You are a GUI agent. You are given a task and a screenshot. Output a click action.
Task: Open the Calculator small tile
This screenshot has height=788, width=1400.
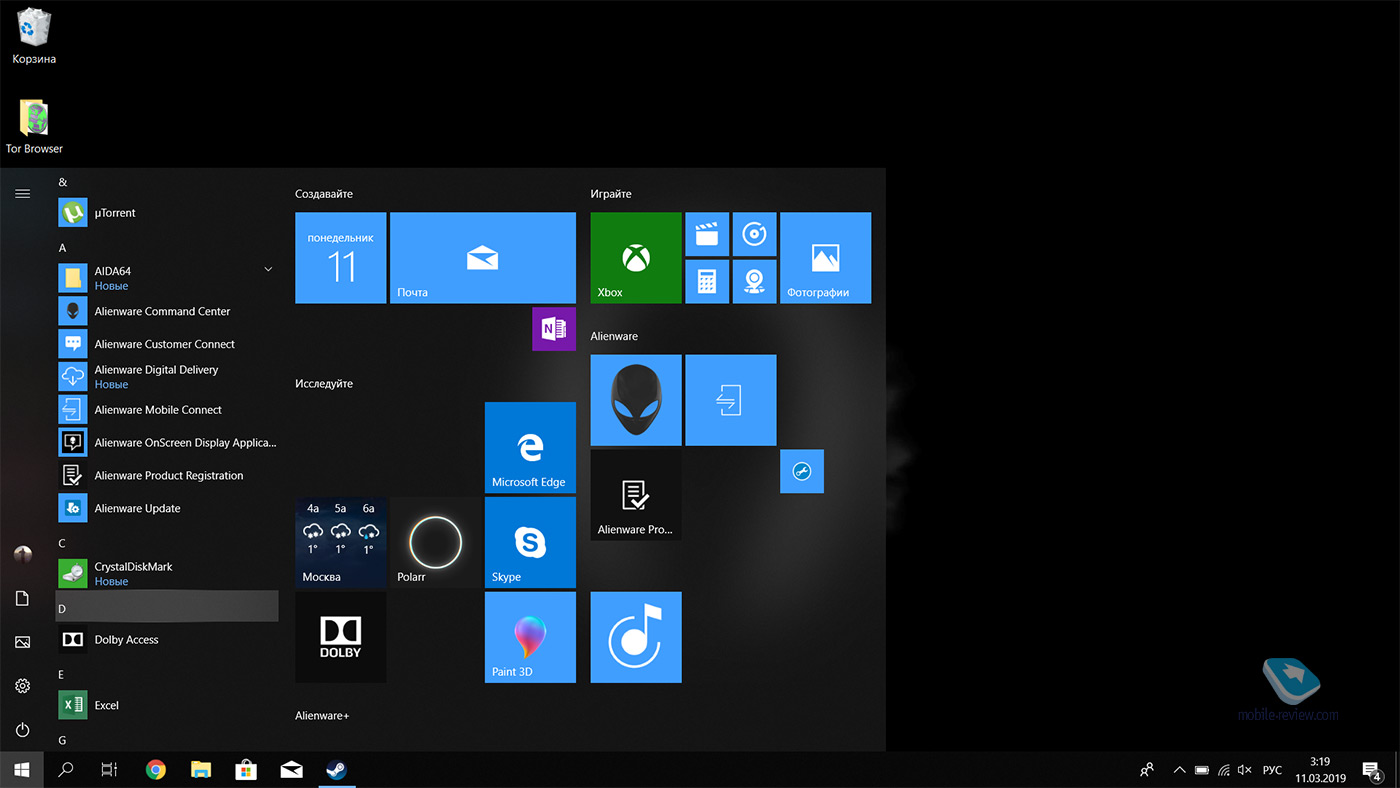pyautogui.click(x=707, y=282)
